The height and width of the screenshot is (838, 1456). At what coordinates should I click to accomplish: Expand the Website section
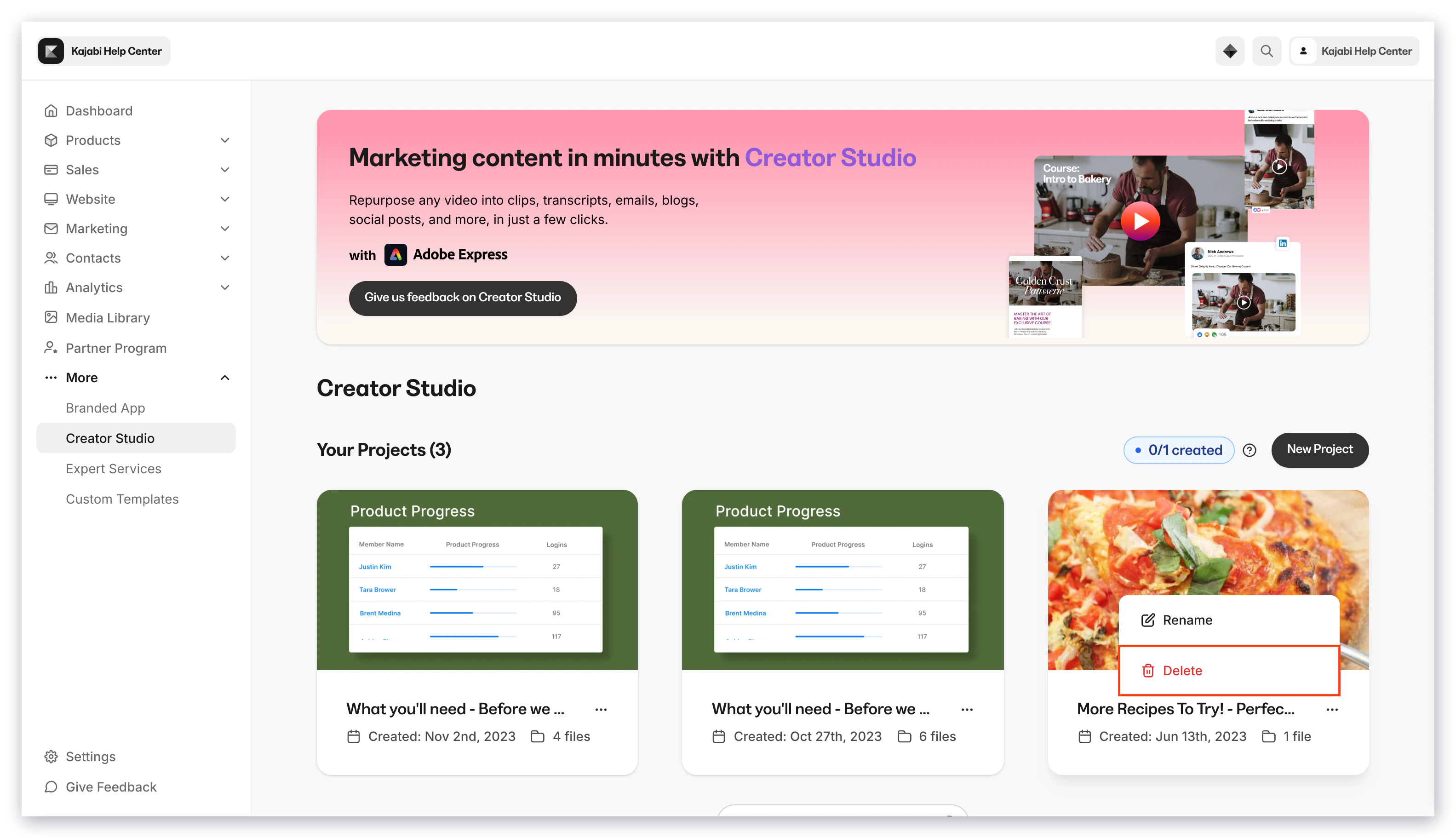pos(224,199)
